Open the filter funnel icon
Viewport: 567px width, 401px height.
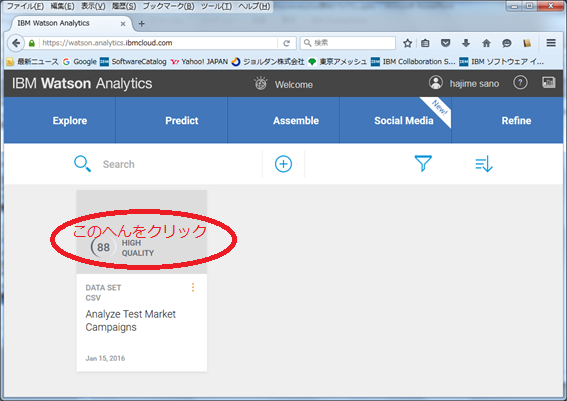pos(423,163)
